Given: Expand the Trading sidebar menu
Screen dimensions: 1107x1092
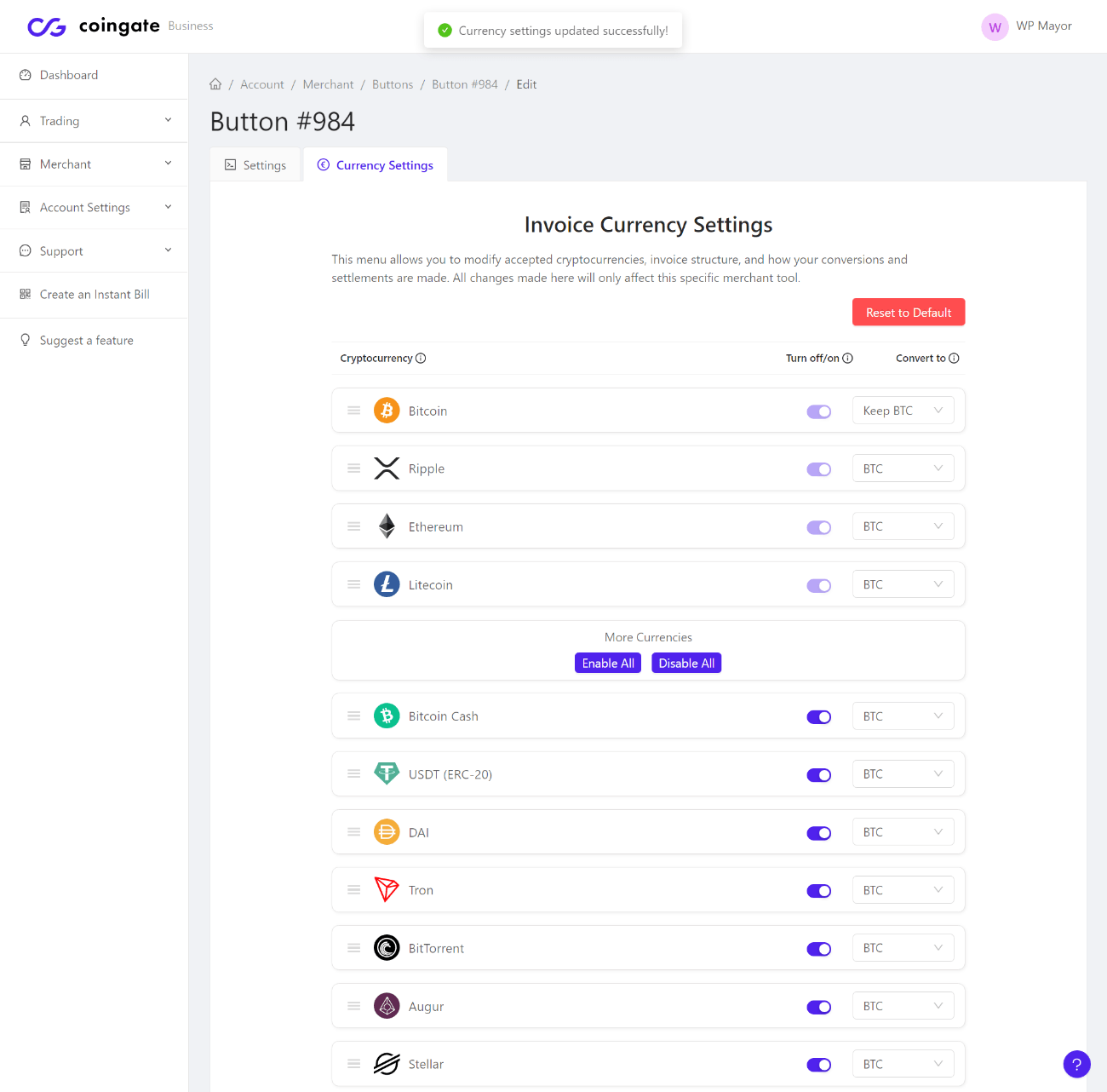Looking at the screenshot, I should [94, 121].
